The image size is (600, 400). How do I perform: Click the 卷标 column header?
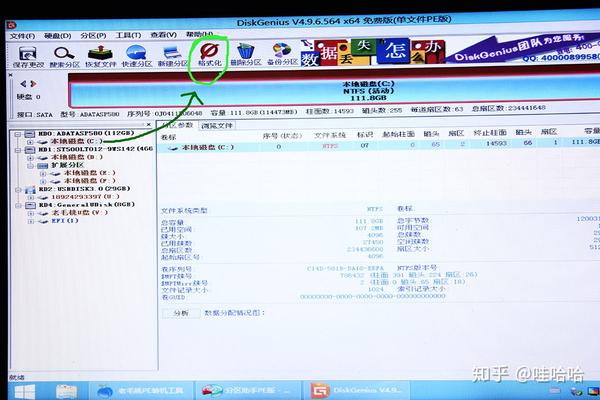(168, 137)
